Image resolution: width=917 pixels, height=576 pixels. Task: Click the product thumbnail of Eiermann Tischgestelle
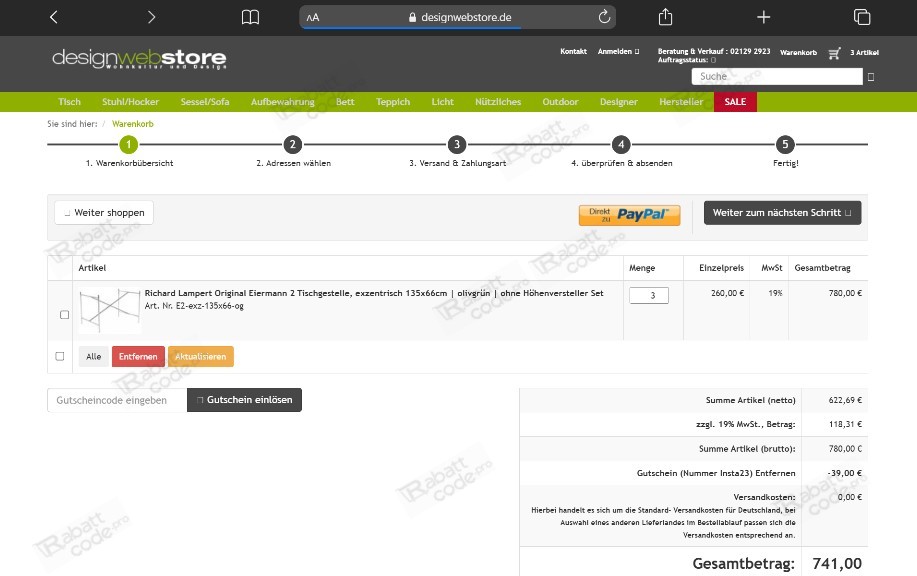[109, 309]
